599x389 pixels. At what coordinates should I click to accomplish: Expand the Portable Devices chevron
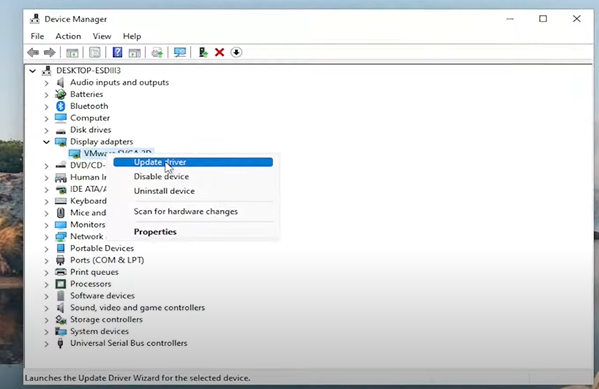point(46,248)
